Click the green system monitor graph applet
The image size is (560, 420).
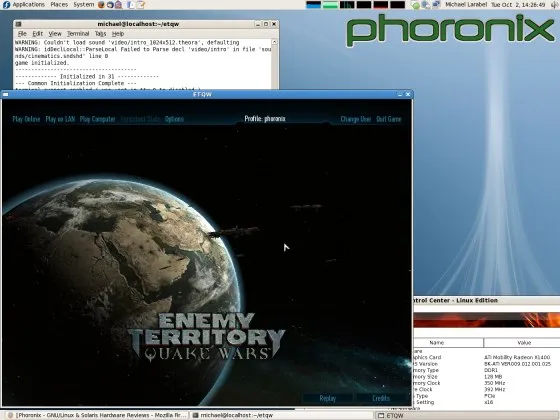(x=330, y=5)
